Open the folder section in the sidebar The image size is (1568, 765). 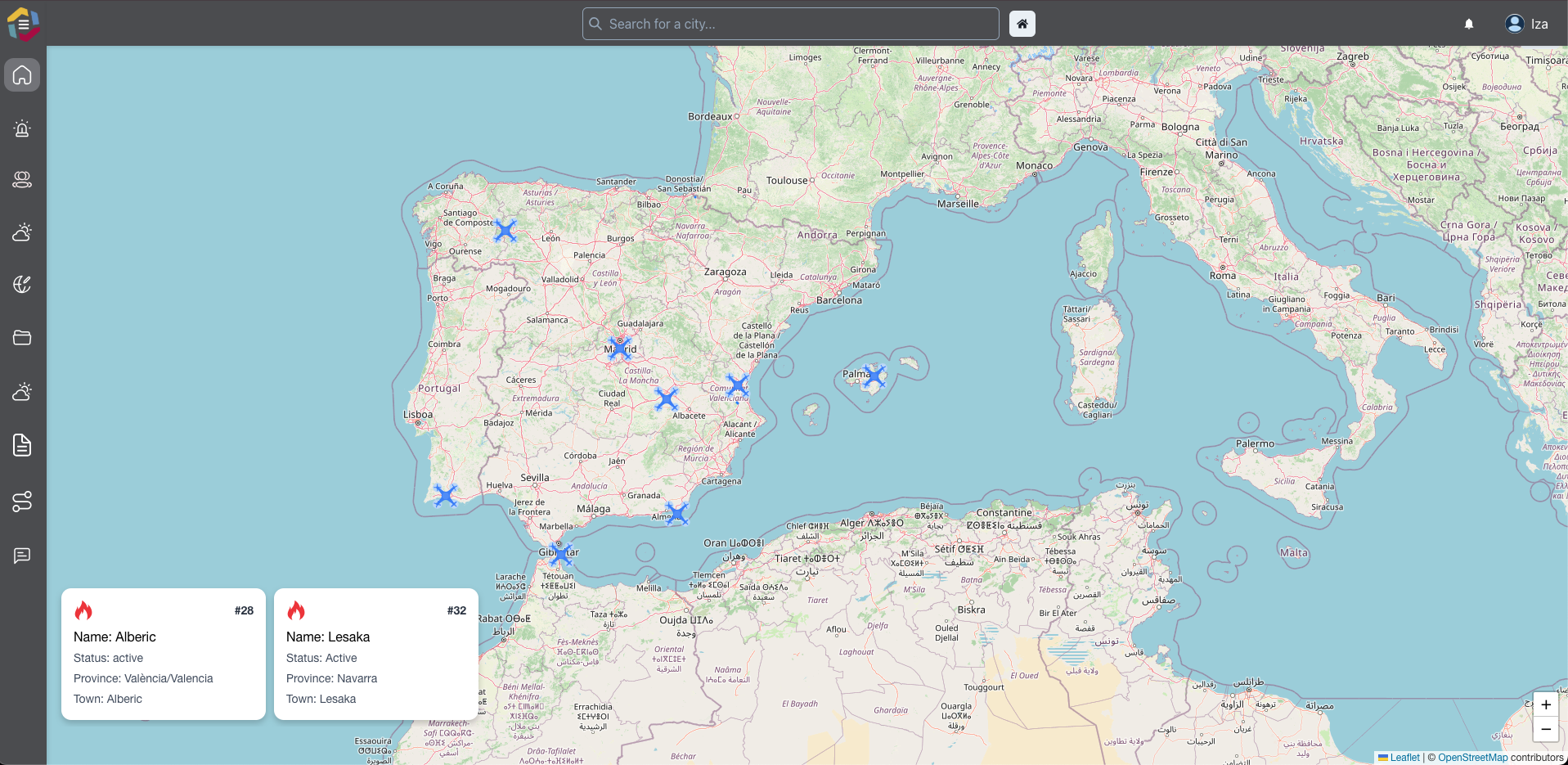(21, 337)
